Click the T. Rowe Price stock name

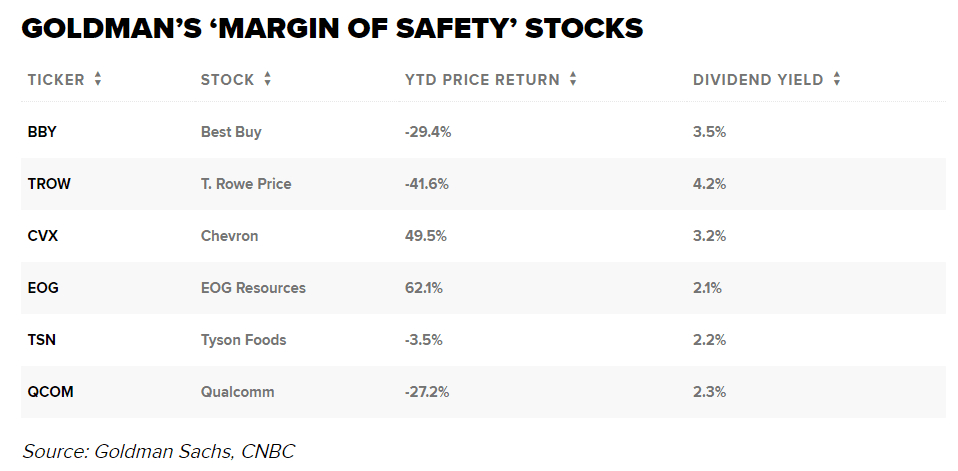[246, 184]
